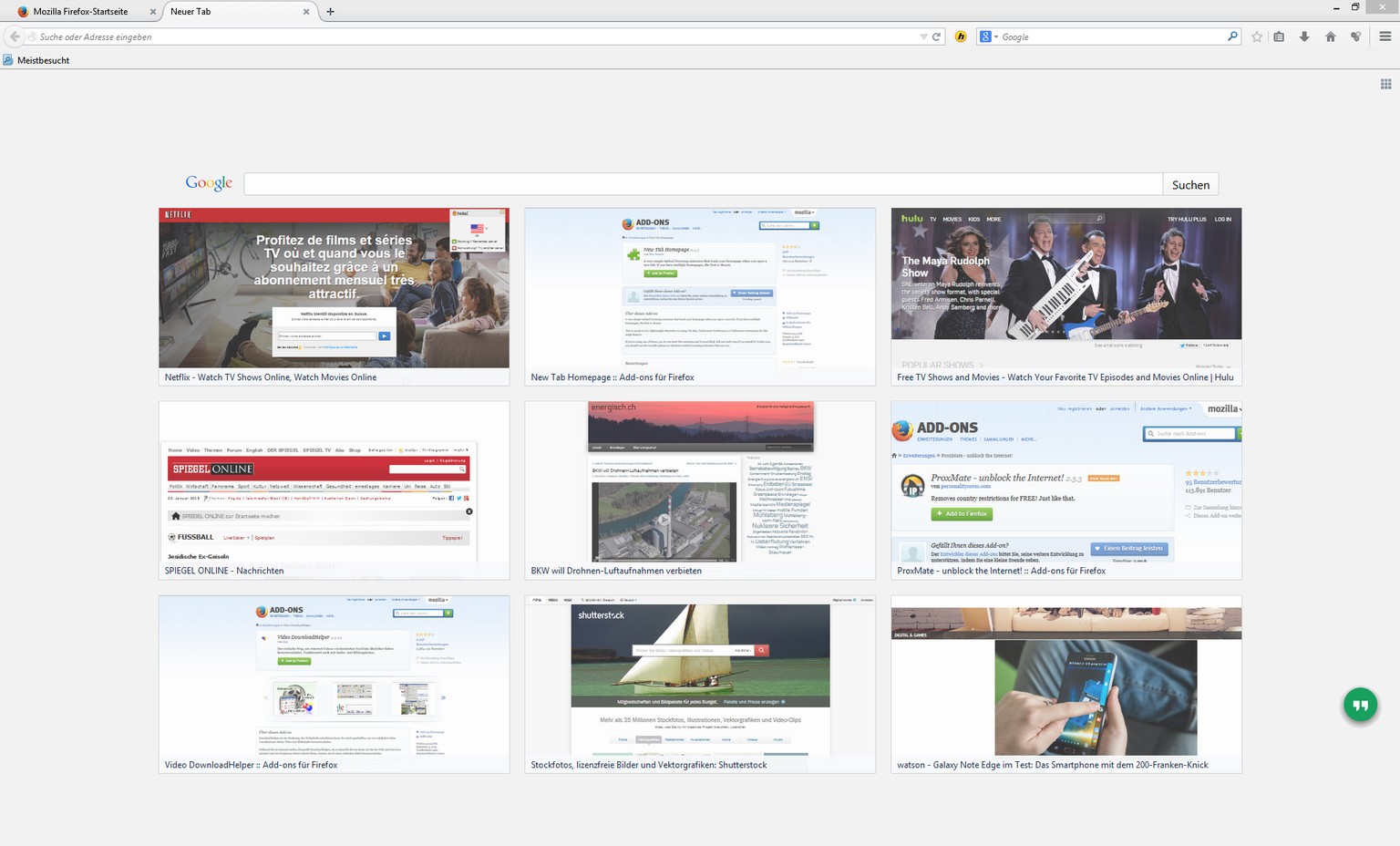The width and height of the screenshot is (1400, 846).
Task: Click the yellow 'h' add-on icon
Action: click(x=961, y=36)
